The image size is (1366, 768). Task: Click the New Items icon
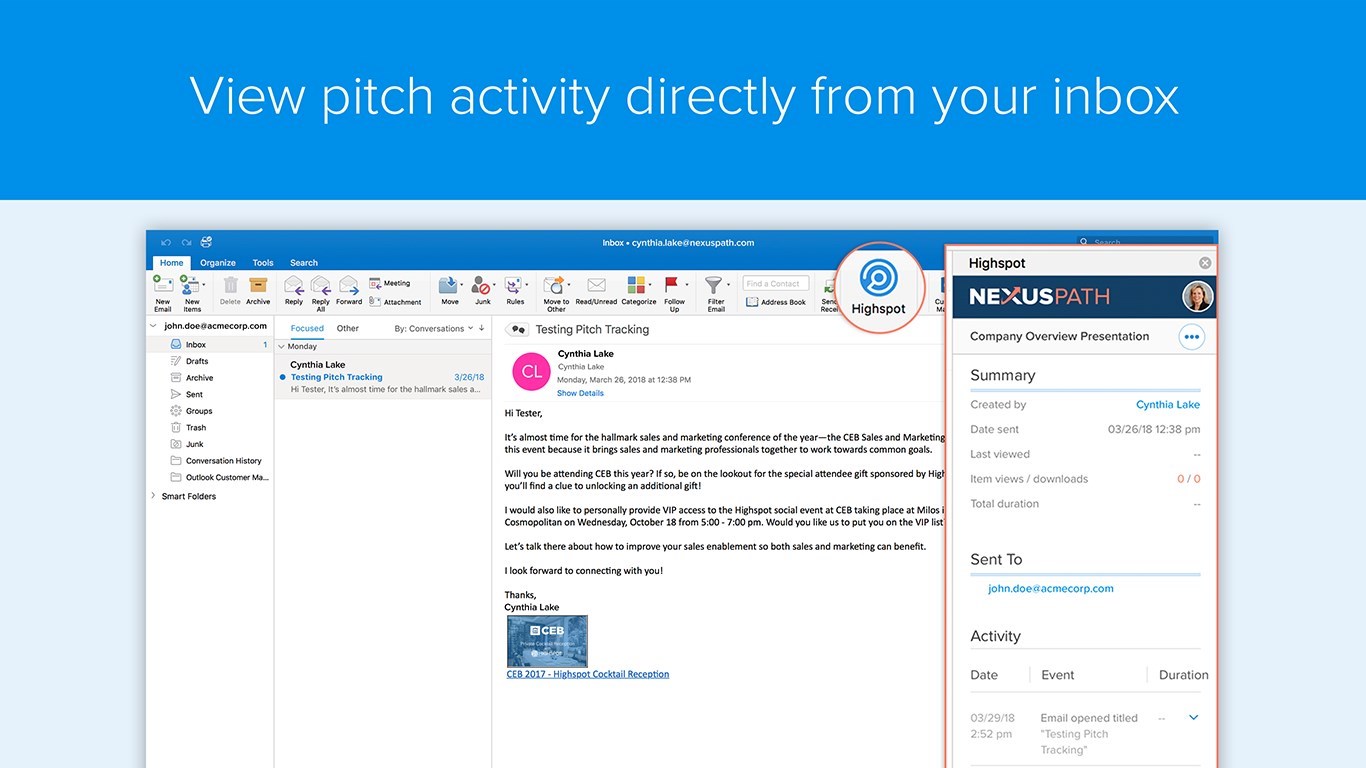tap(189, 286)
